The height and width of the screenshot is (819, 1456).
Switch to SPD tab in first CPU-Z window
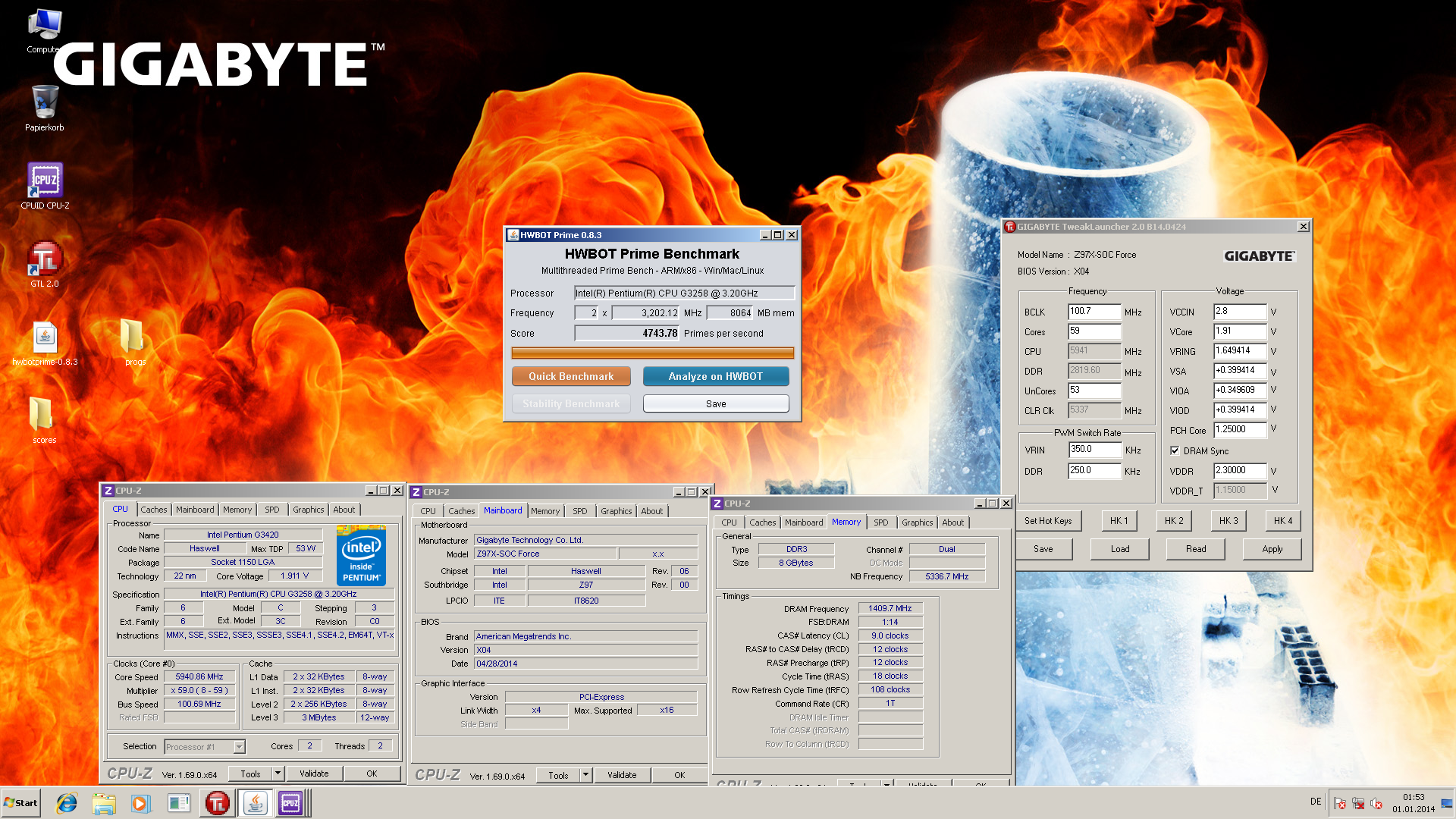pos(271,510)
